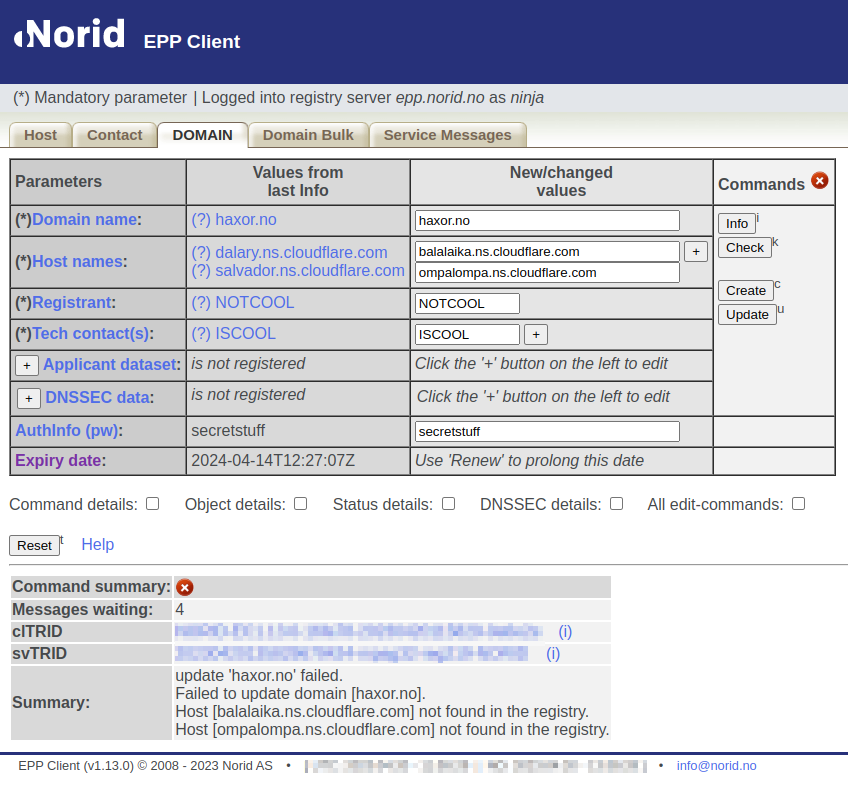Screen dimensions: 848x787
Task: Expand the DNSSEC data section
Action: (29, 399)
